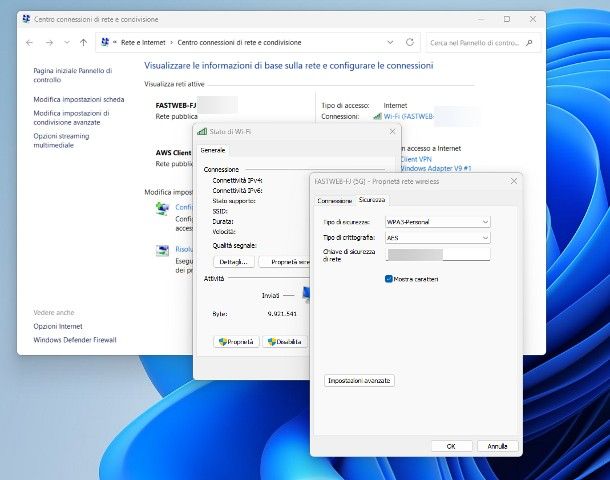Viewport: 610px width, 480px height.
Task: Click the search magnifier icon
Action: pyautogui.click(x=529, y=43)
